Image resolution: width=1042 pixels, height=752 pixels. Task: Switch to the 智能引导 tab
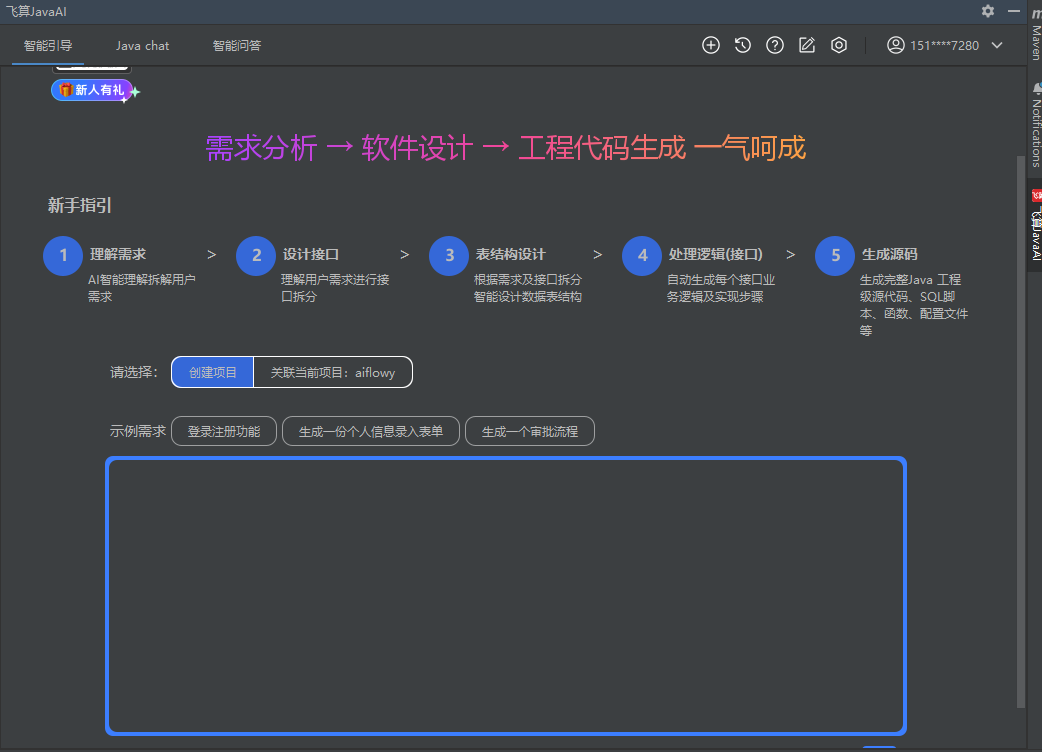[46, 45]
